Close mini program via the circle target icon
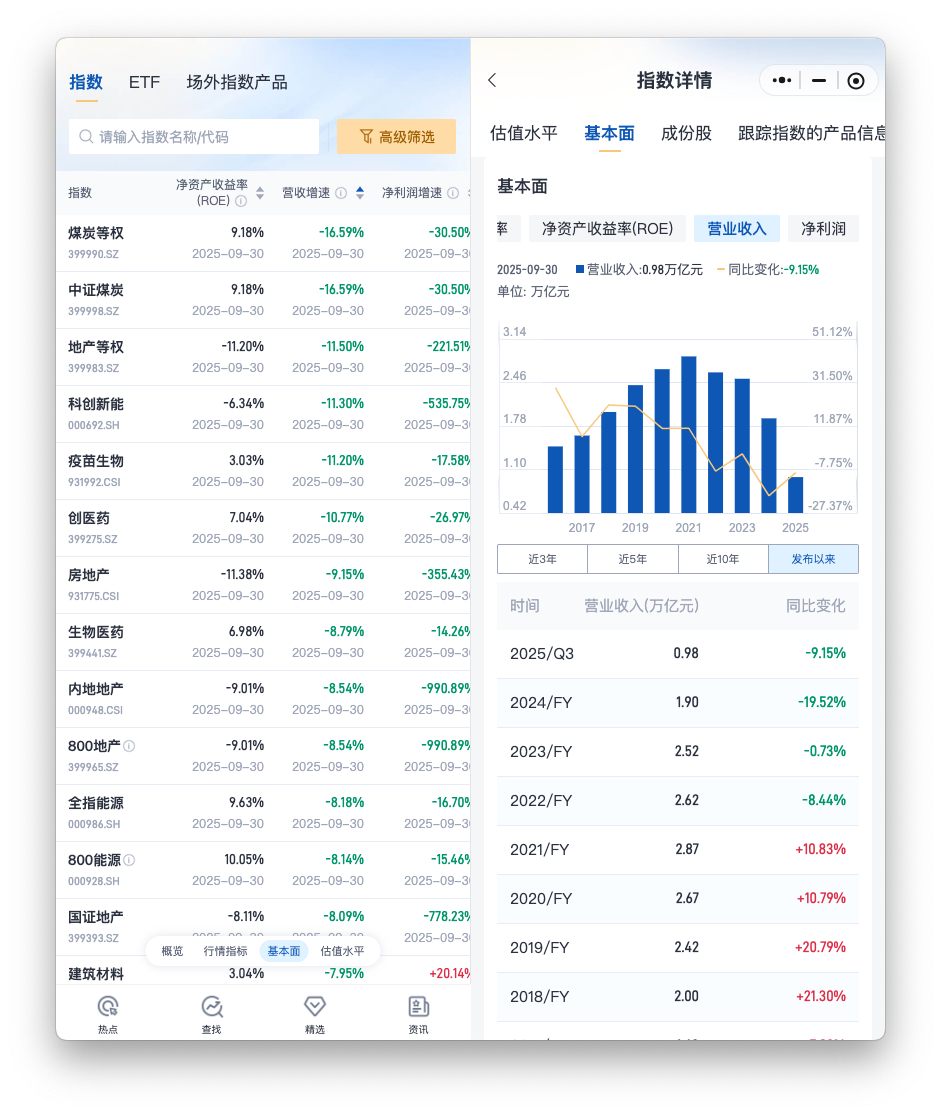941x1114 pixels. [x=856, y=80]
